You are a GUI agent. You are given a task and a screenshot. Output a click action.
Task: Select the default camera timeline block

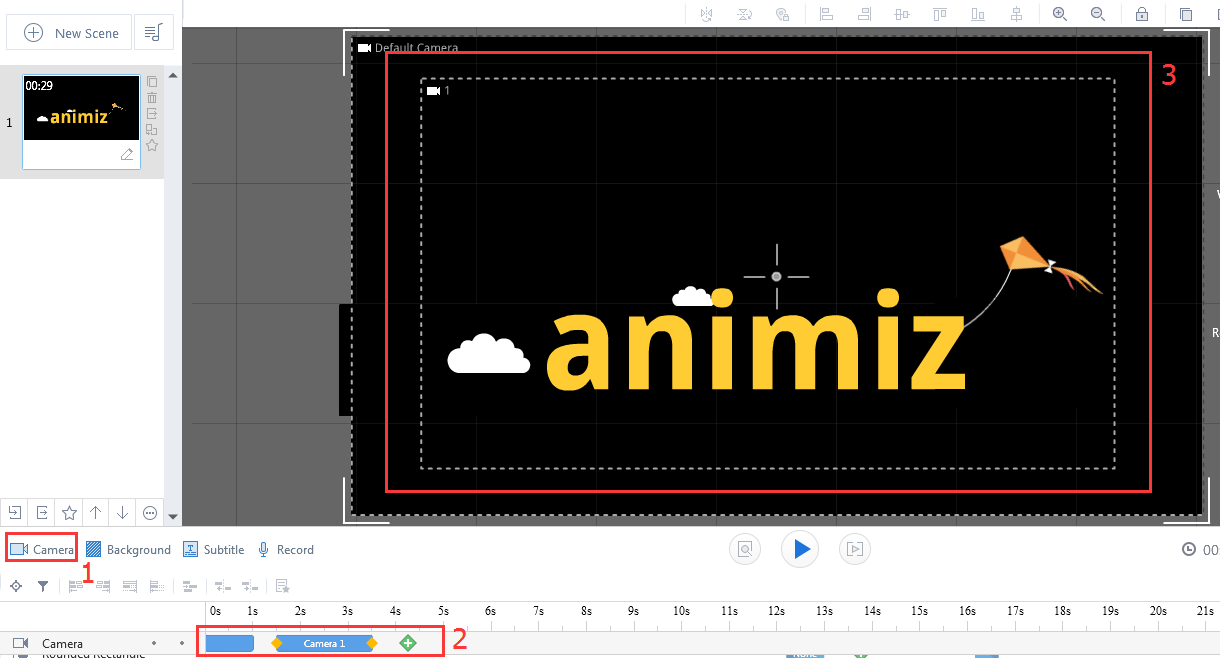pyautogui.click(x=229, y=643)
